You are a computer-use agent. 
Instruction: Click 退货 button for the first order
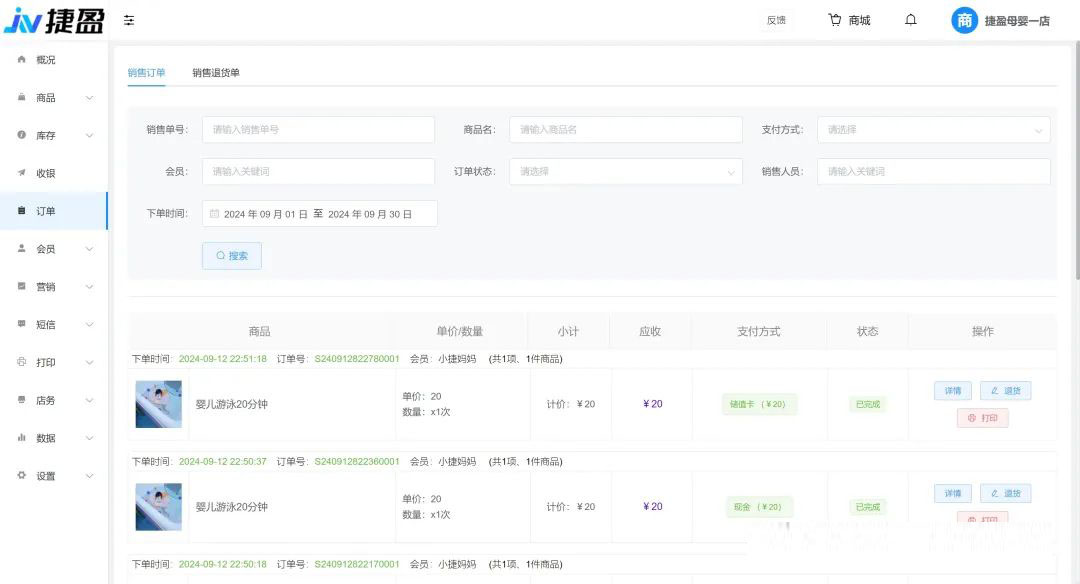[1005, 391]
